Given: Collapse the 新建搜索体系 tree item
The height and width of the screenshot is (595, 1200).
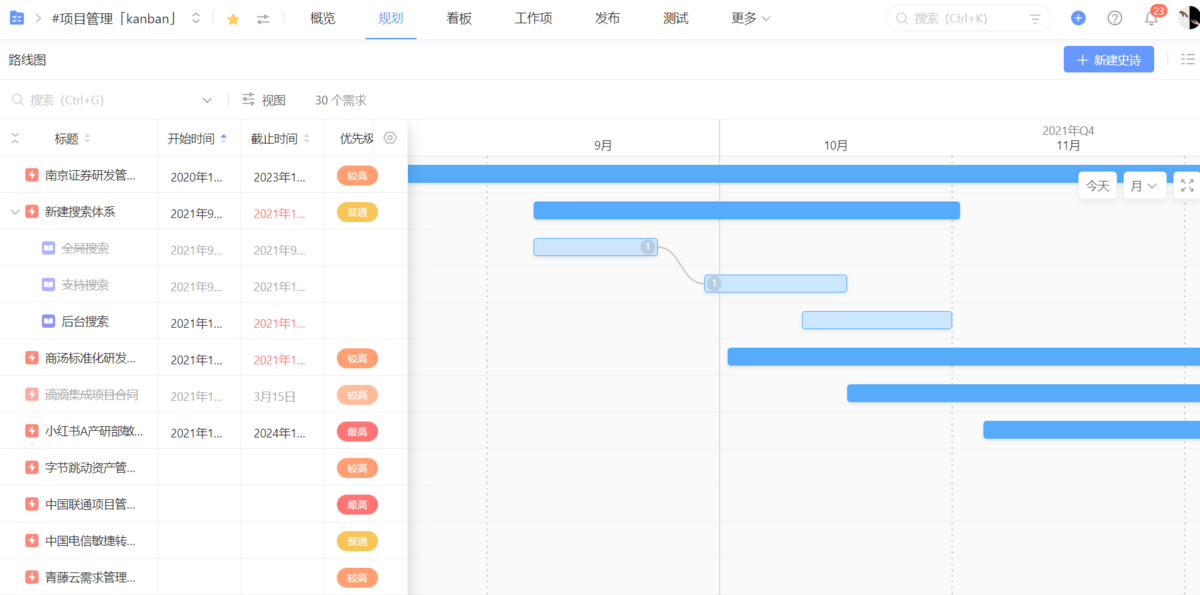Looking at the screenshot, I should click(14, 212).
